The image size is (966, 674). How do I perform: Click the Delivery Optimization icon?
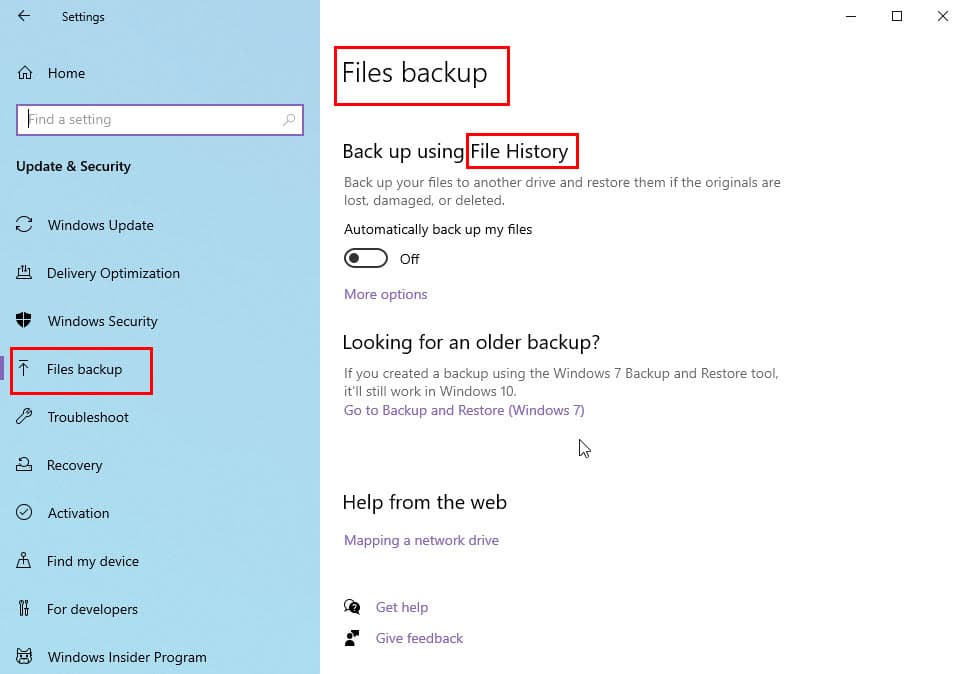point(24,272)
